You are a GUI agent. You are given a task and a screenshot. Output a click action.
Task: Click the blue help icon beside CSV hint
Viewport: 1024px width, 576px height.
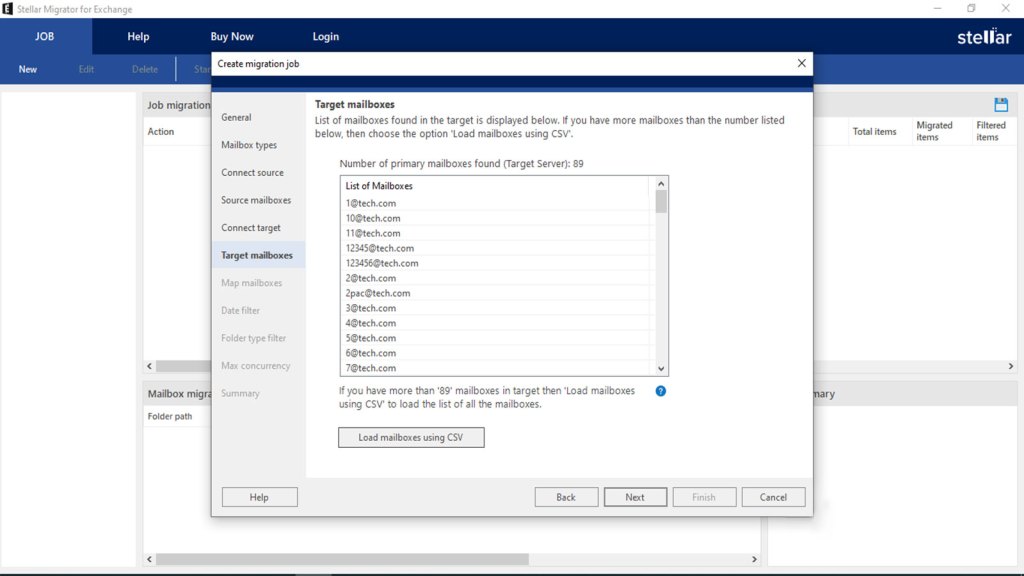pos(660,391)
